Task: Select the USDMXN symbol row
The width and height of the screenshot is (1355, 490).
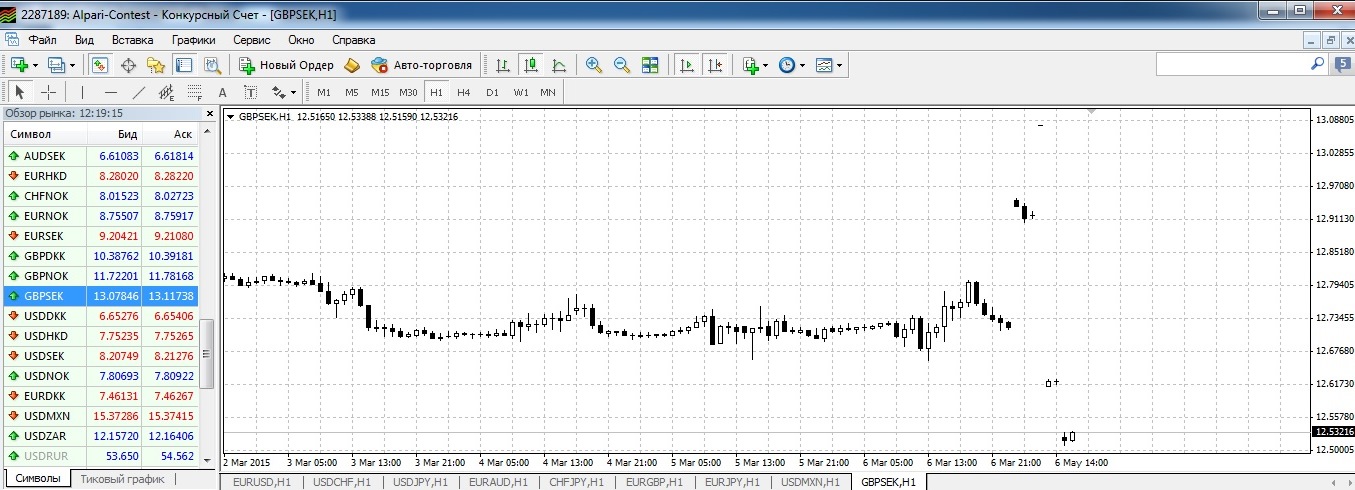Action: pyautogui.click(x=100, y=416)
